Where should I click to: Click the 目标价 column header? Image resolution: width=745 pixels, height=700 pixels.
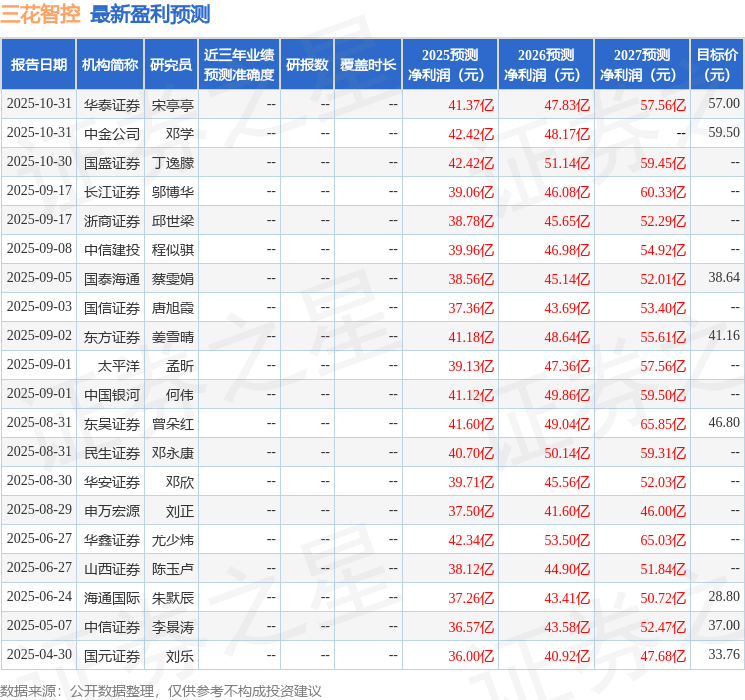[717, 64]
